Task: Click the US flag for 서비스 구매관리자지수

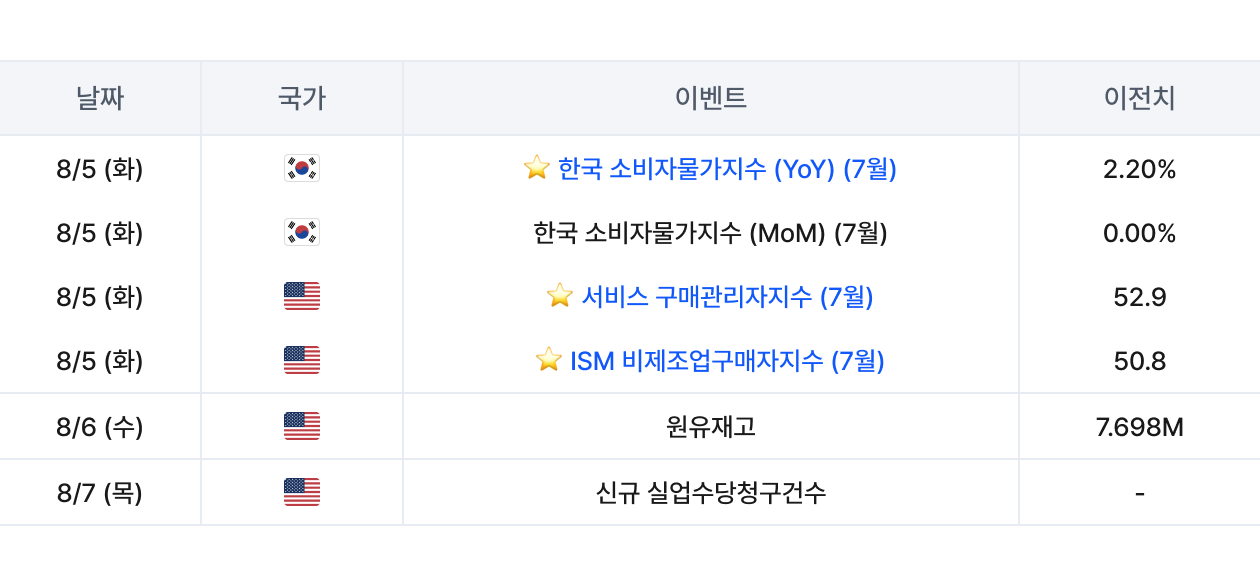Action: click(x=302, y=296)
